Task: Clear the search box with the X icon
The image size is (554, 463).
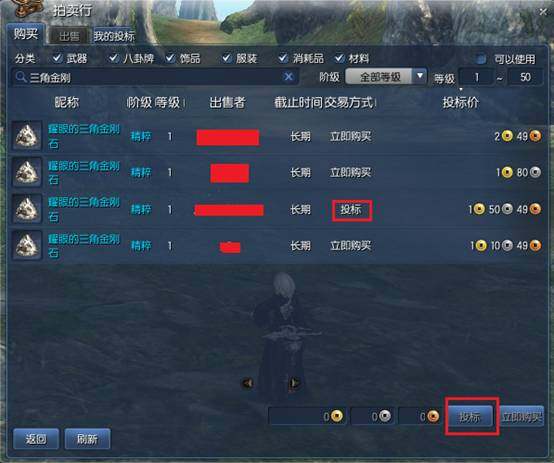Action: coord(288,77)
